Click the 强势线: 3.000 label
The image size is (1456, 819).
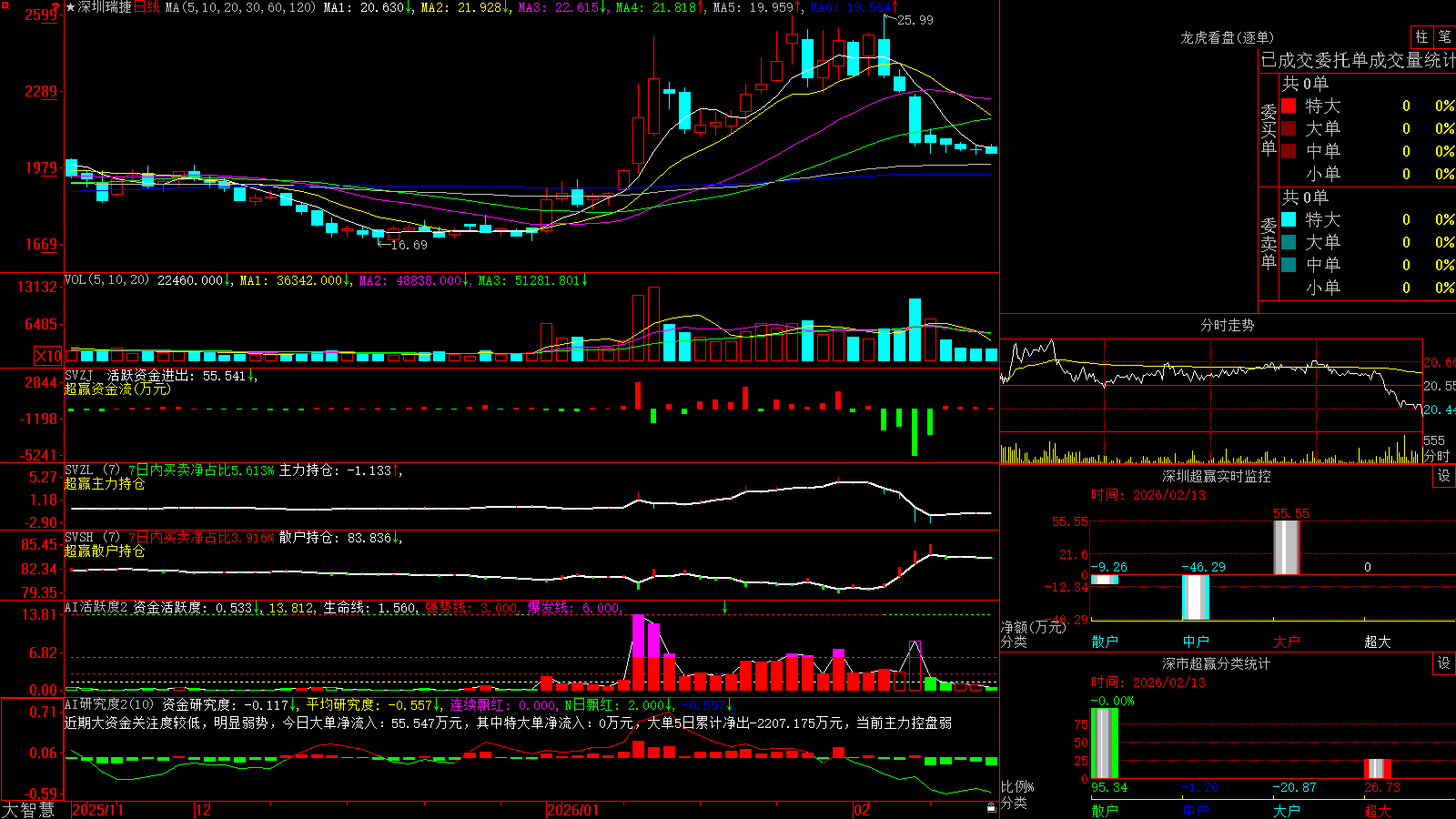(472, 607)
